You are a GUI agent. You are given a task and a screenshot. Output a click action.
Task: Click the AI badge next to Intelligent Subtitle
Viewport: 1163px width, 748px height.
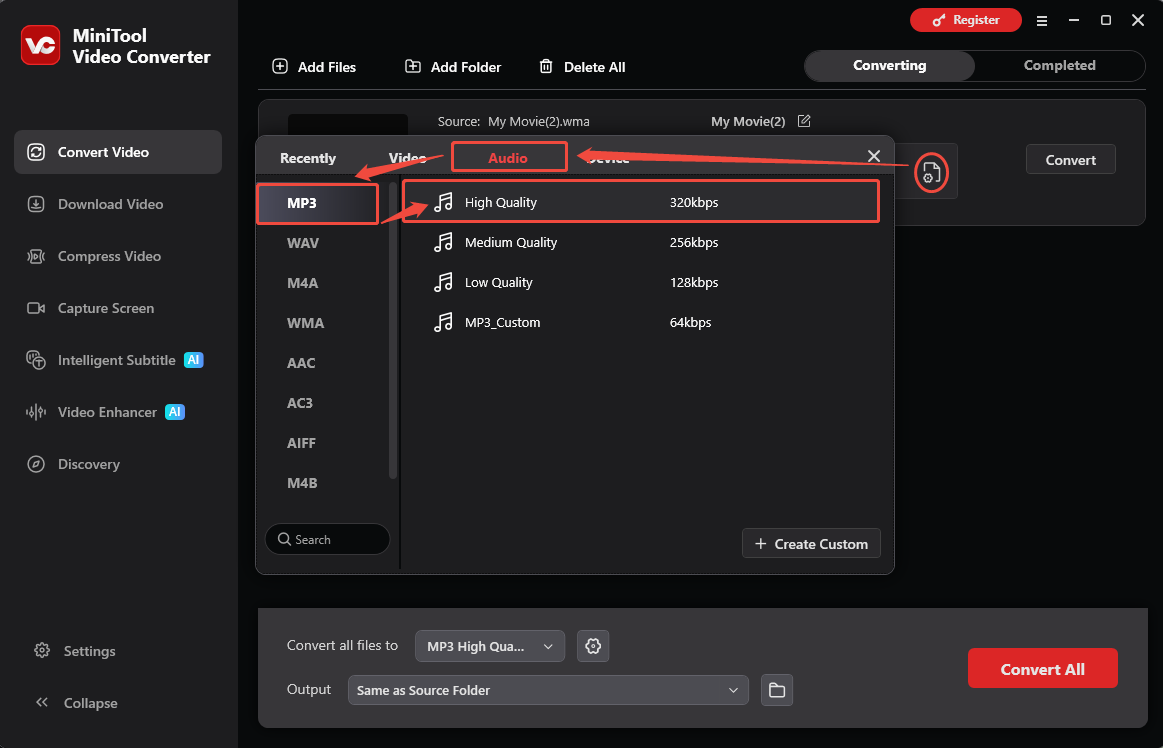(194, 360)
